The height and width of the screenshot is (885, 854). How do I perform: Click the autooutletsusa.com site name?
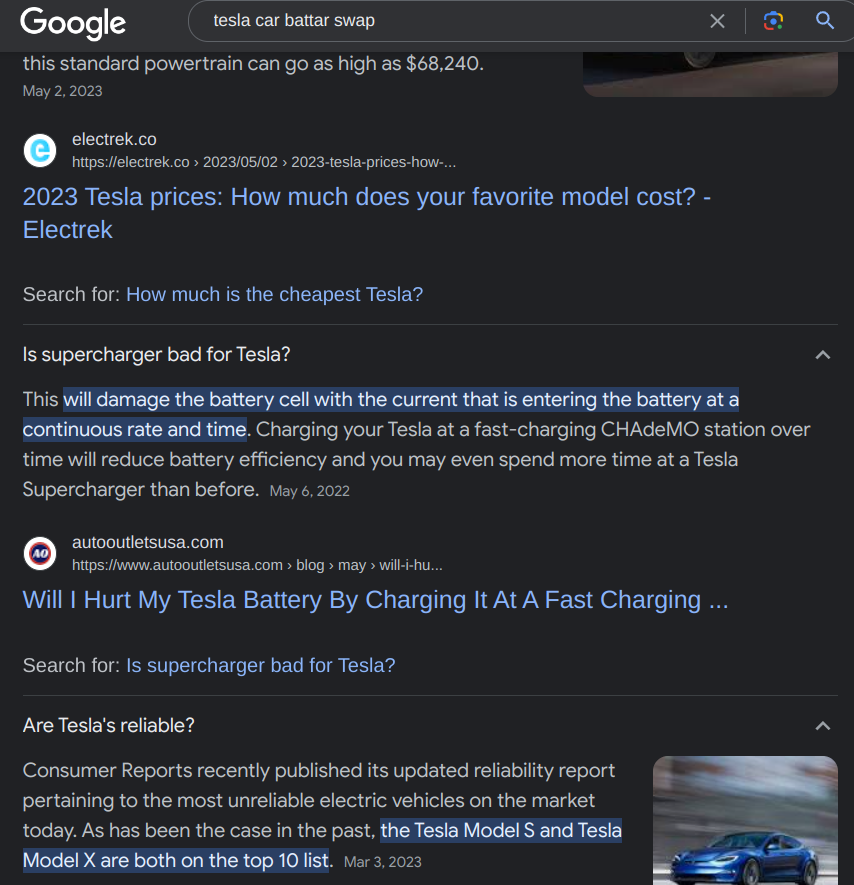(x=147, y=542)
